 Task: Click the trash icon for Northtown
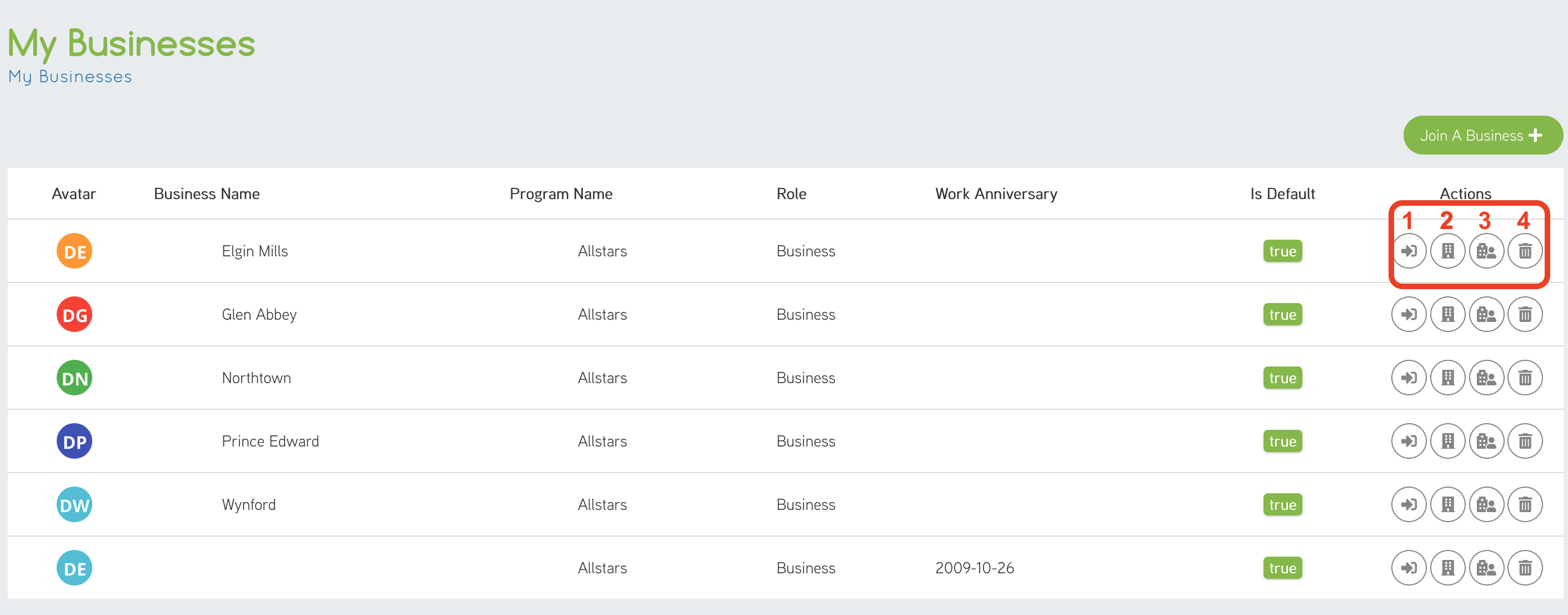pos(1525,378)
